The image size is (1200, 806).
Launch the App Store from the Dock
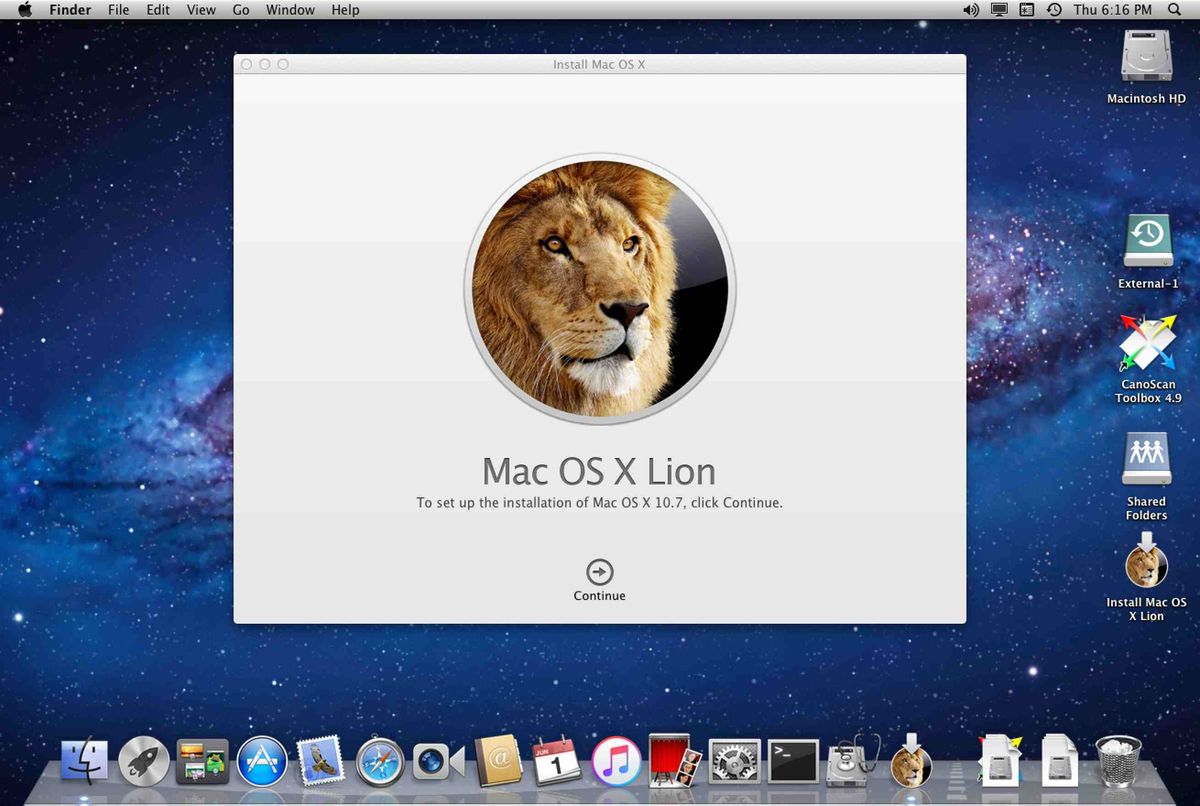click(262, 762)
